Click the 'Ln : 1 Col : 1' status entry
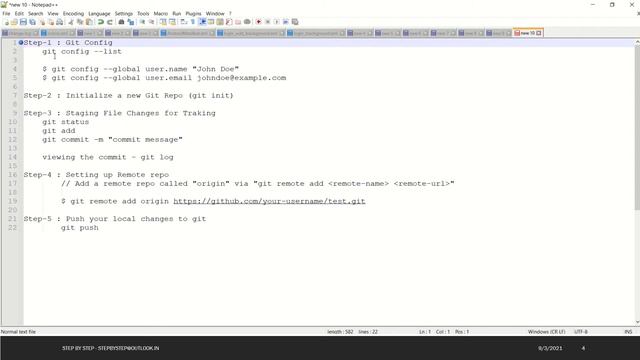 click(434, 332)
